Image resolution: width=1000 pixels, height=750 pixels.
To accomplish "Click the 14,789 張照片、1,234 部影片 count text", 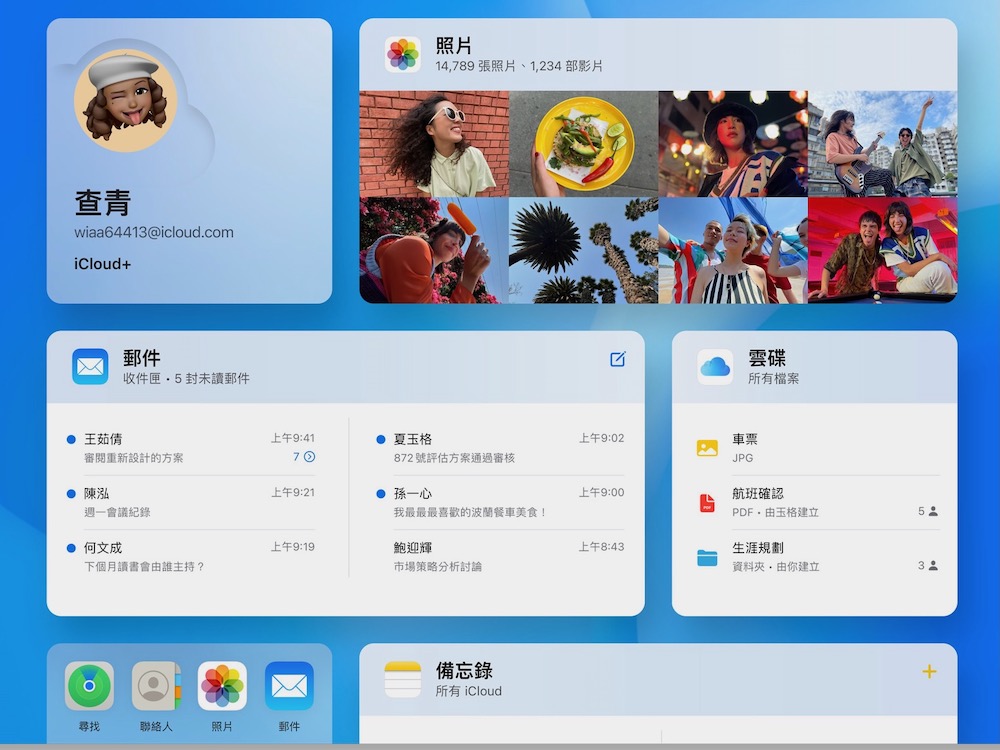I will [519, 66].
